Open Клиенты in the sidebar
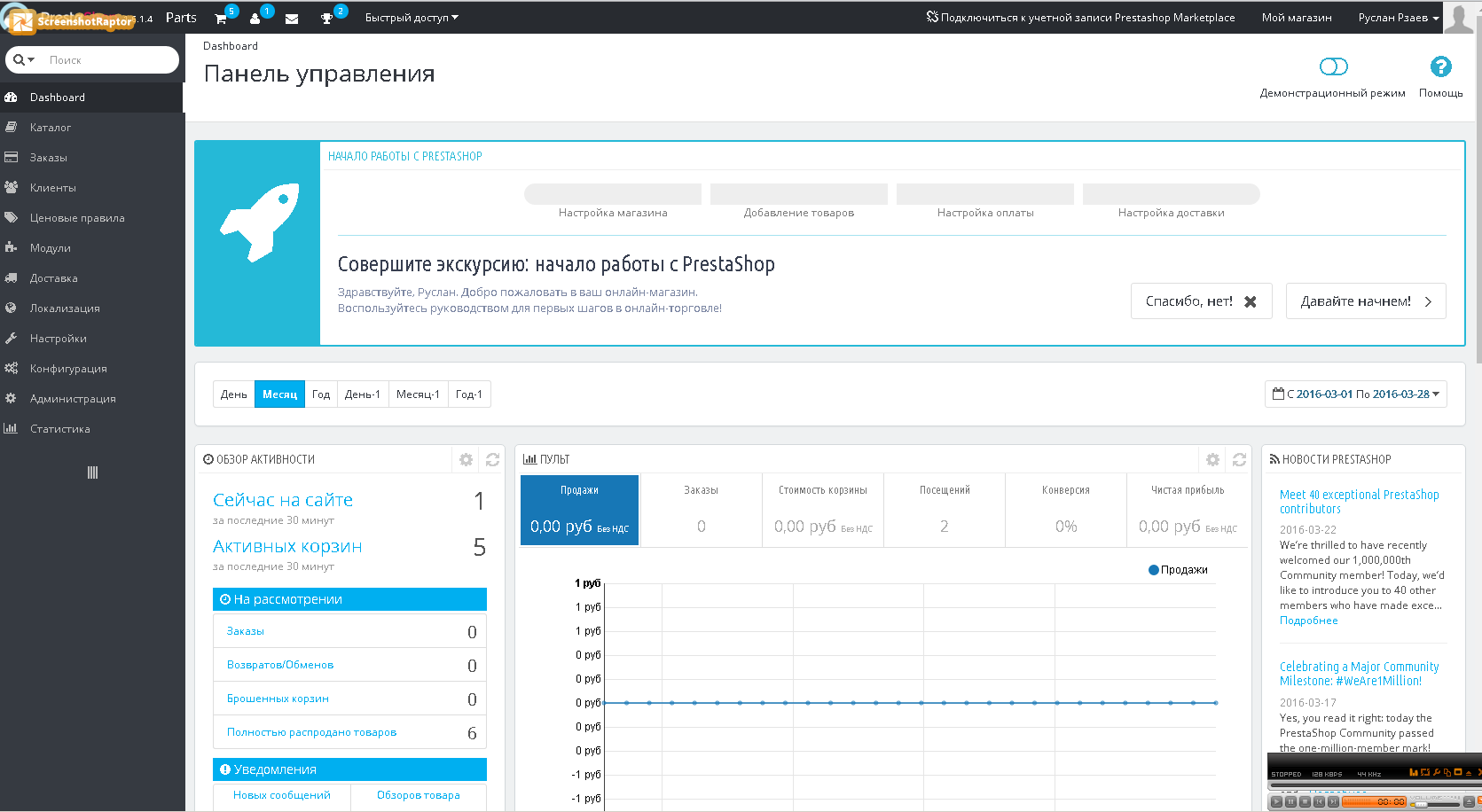The height and width of the screenshot is (812, 1482). tap(92, 188)
